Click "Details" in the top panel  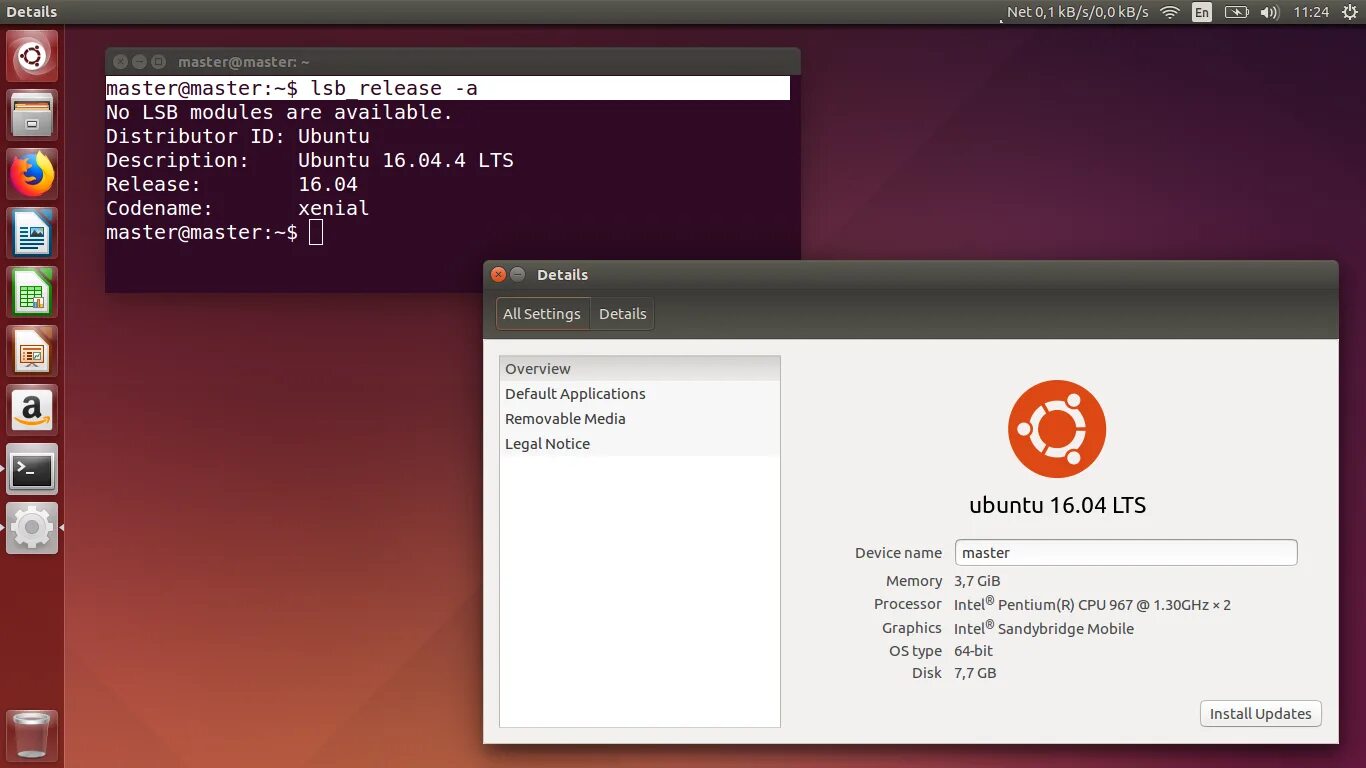(x=32, y=12)
